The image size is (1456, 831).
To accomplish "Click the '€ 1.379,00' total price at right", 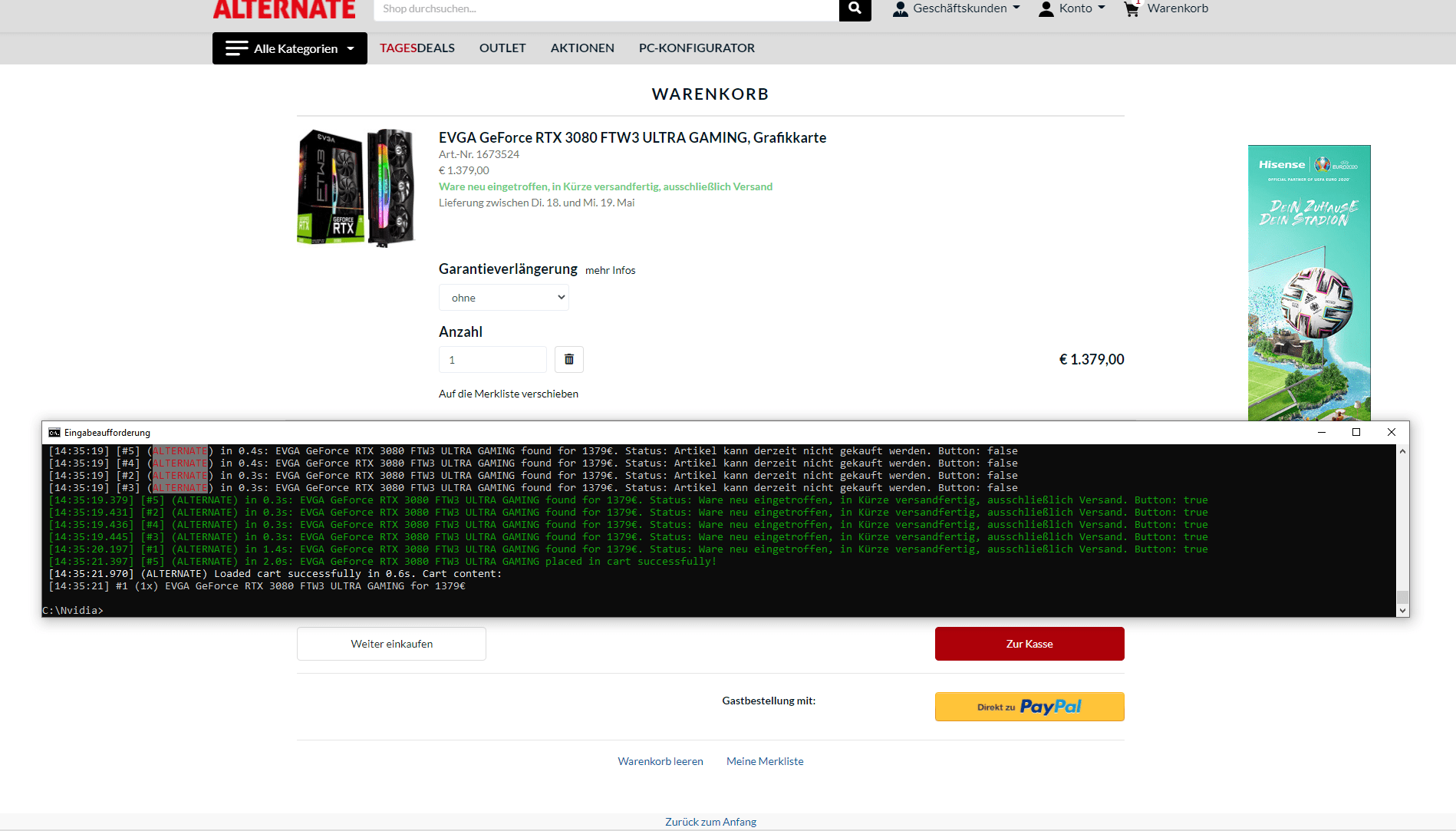I will [1092, 359].
